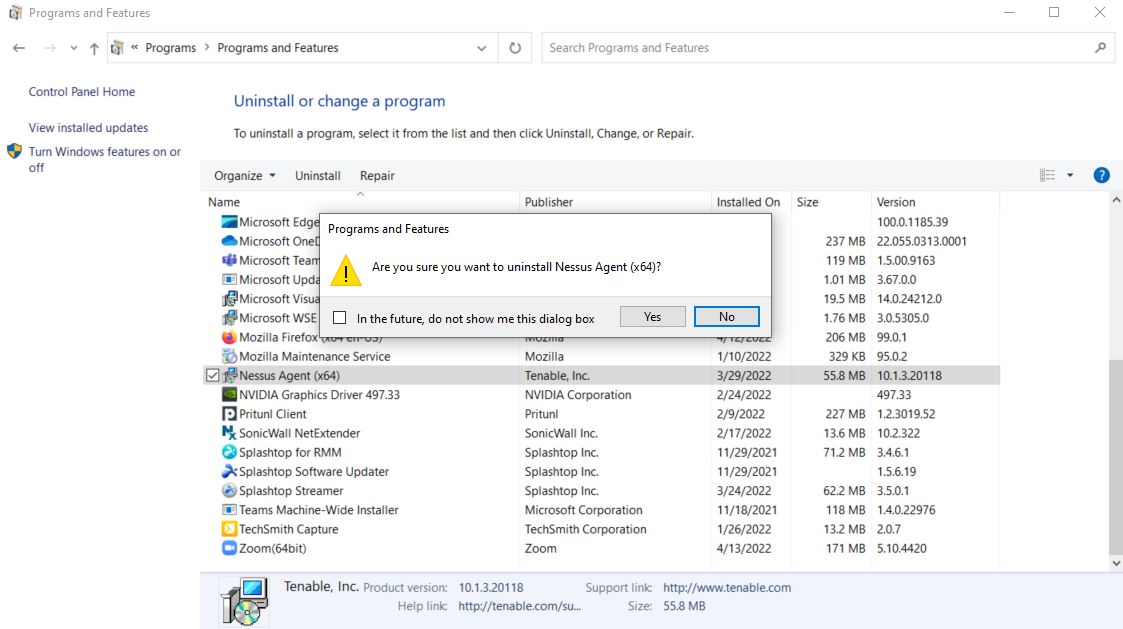
Task: Open Turn Windows features on or off
Action: [105, 160]
